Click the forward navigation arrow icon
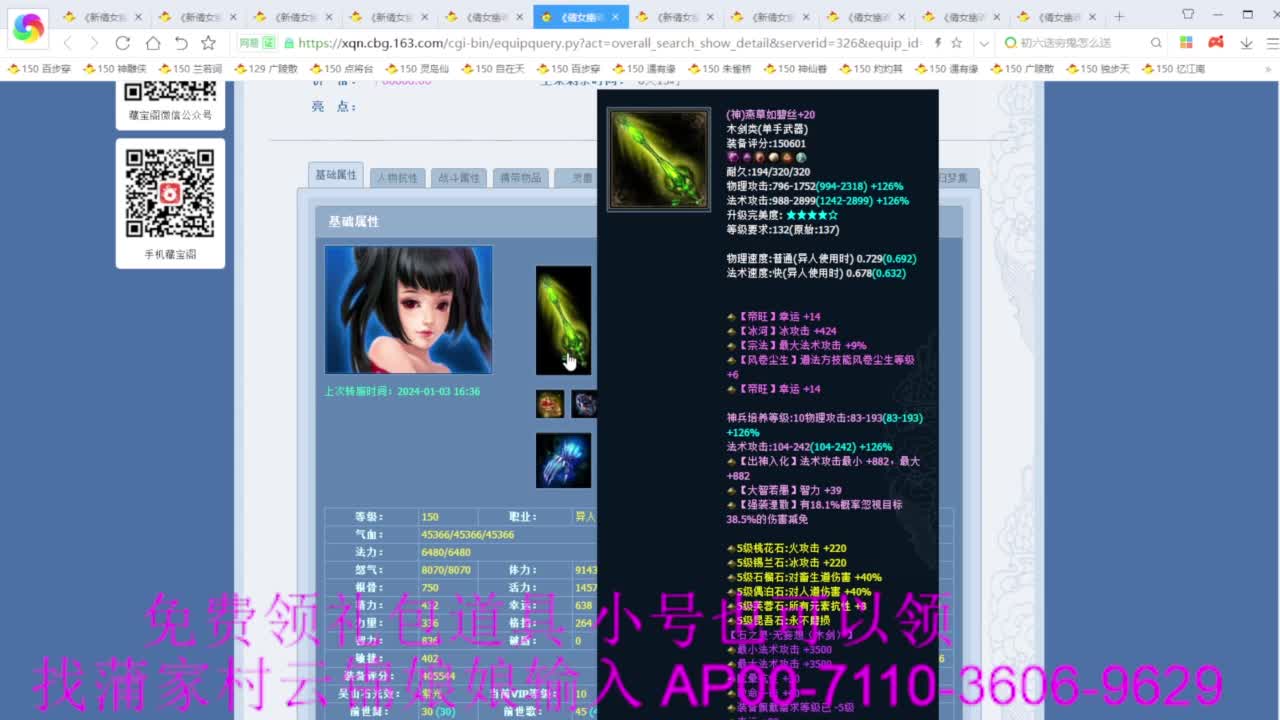The height and width of the screenshot is (720, 1280). [x=95, y=44]
